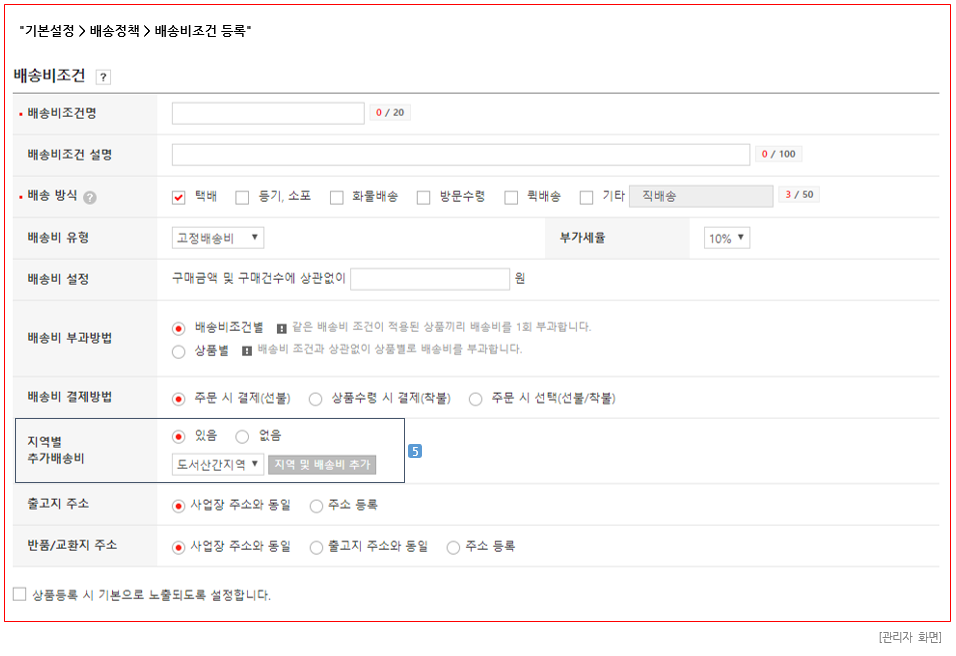Image resolution: width=956 pixels, height=656 pixels.
Task: Click the 배송비 결제방법 row label
Action: pos(70,397)
